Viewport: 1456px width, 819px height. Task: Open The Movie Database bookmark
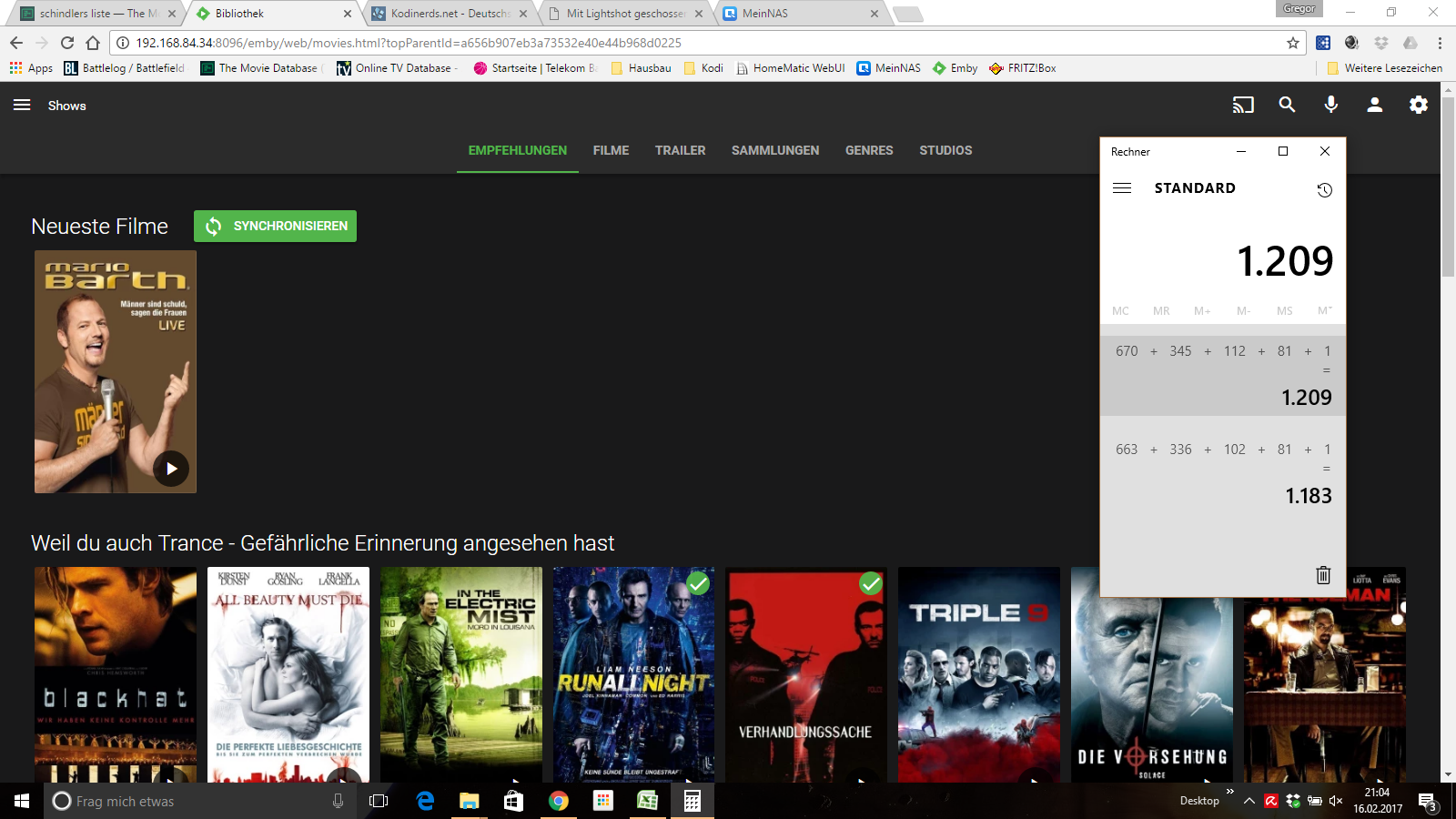point(261,68)
